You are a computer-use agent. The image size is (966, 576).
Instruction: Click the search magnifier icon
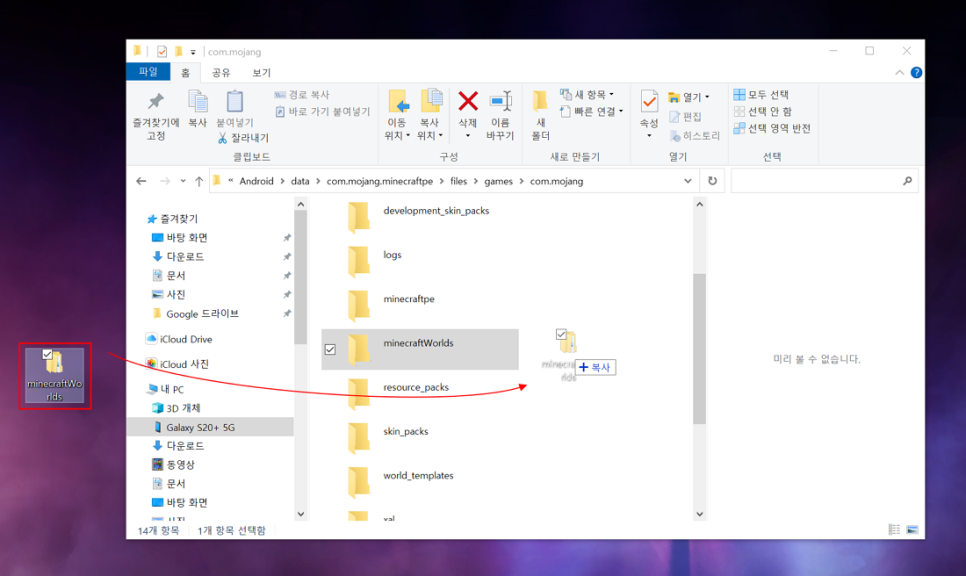(907, 181)
